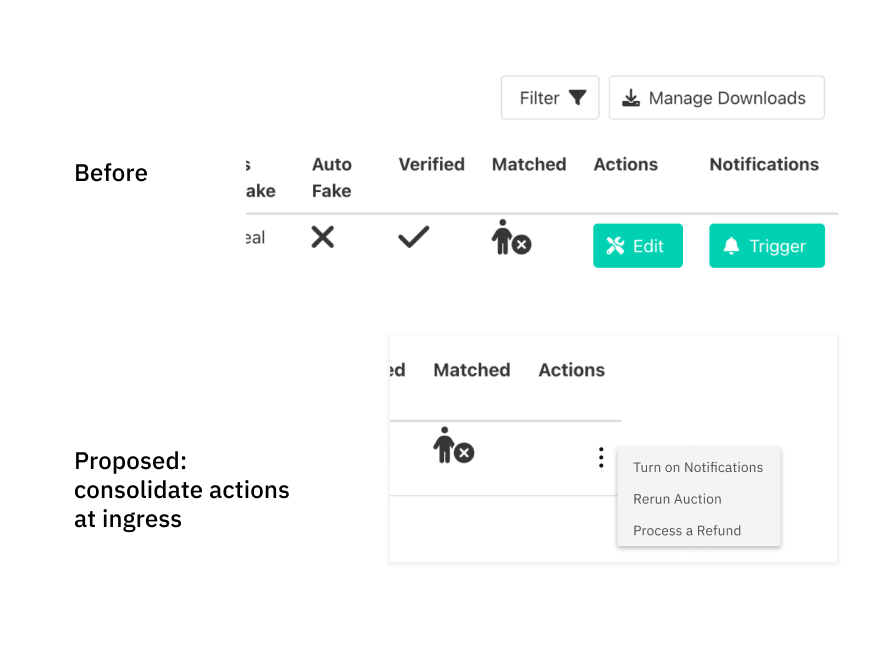Click the unmatched person icon in Before table

(x=510, y=239)
